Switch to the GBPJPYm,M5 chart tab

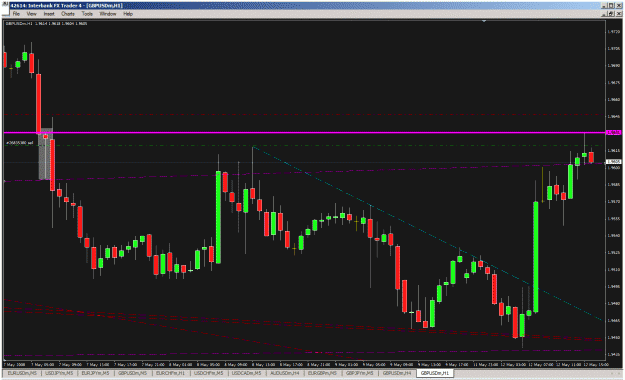(359, 373)
